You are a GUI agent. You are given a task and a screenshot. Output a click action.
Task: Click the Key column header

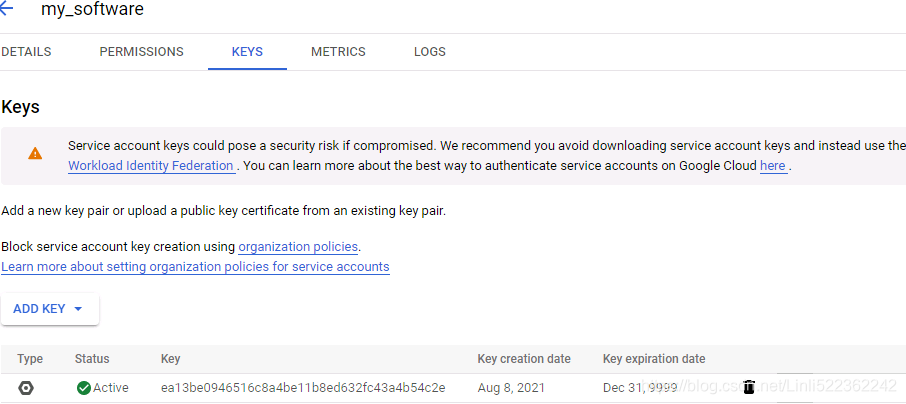point(170,359)
